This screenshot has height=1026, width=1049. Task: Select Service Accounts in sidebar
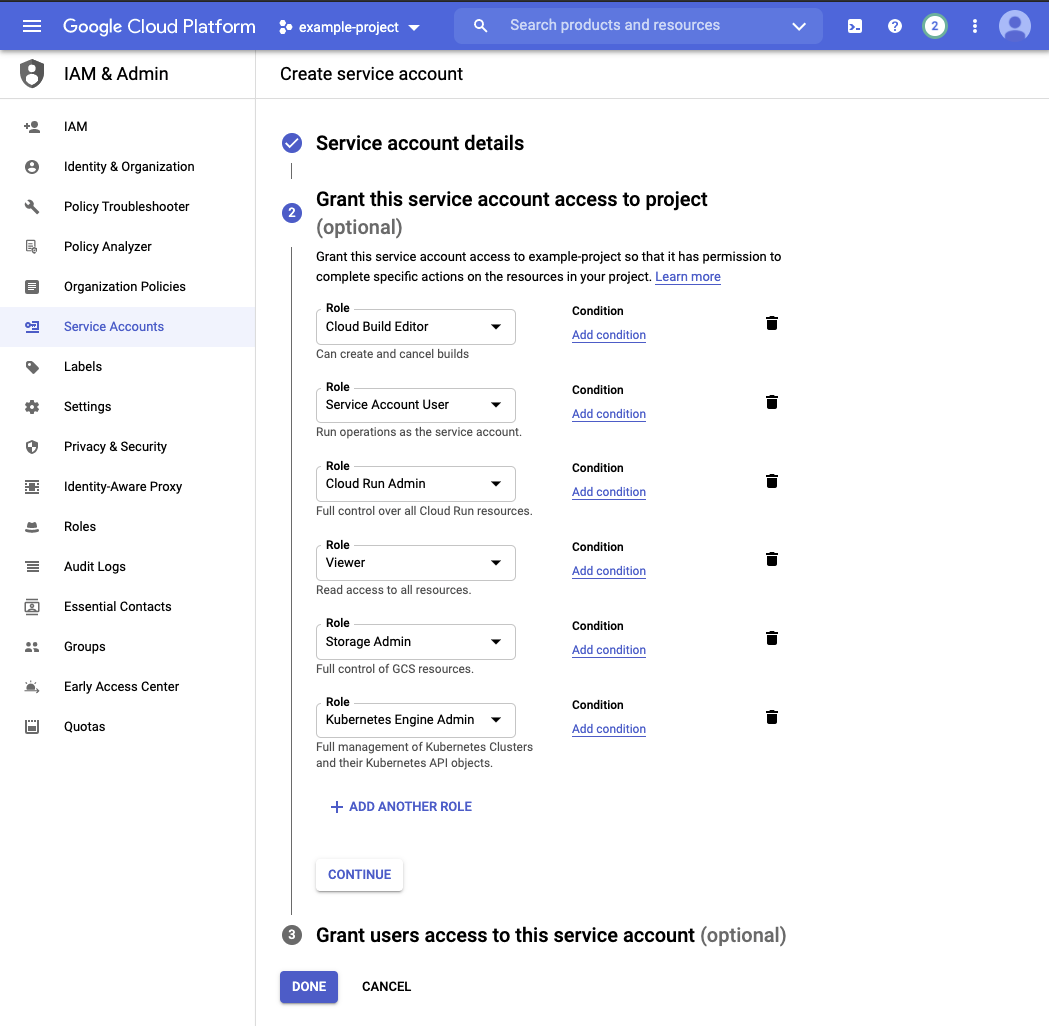click(127, 326)
